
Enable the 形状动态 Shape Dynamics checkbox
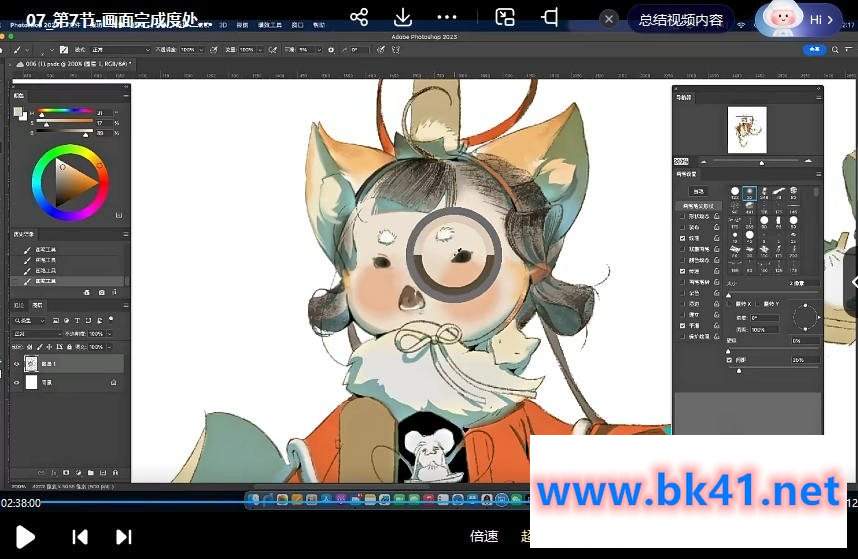[x=682, y=216]
